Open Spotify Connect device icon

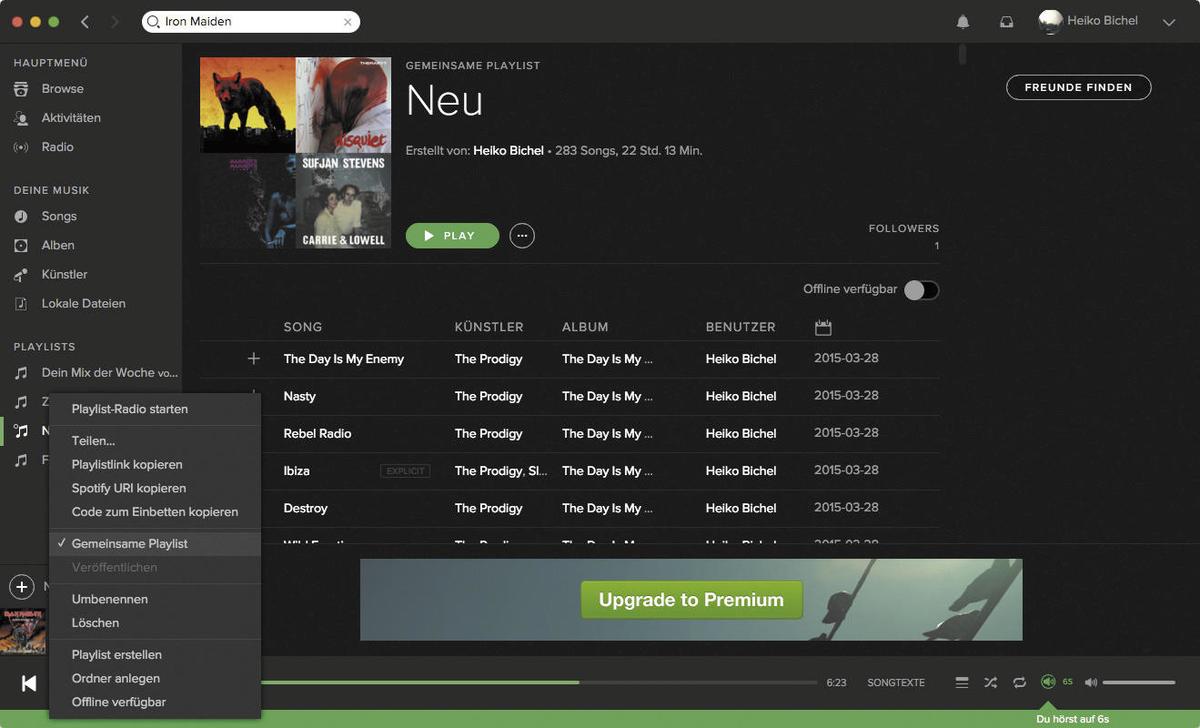click(x=1048, y=682)
